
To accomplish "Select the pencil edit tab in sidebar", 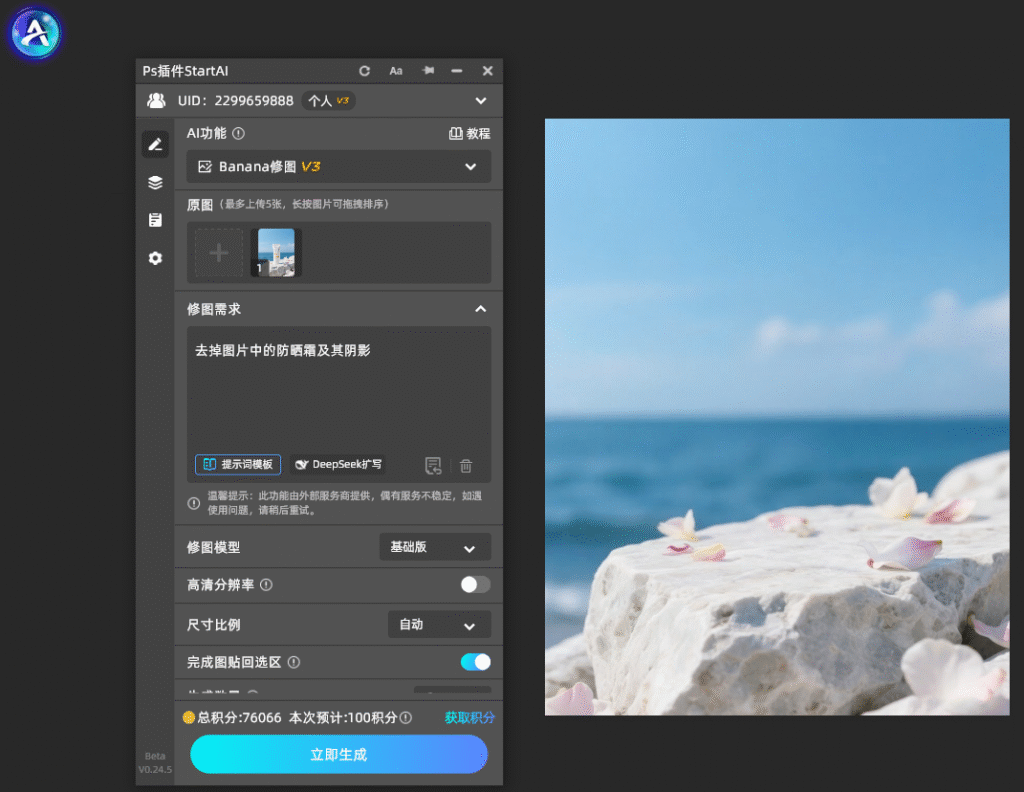I will (x=155, y=144).
